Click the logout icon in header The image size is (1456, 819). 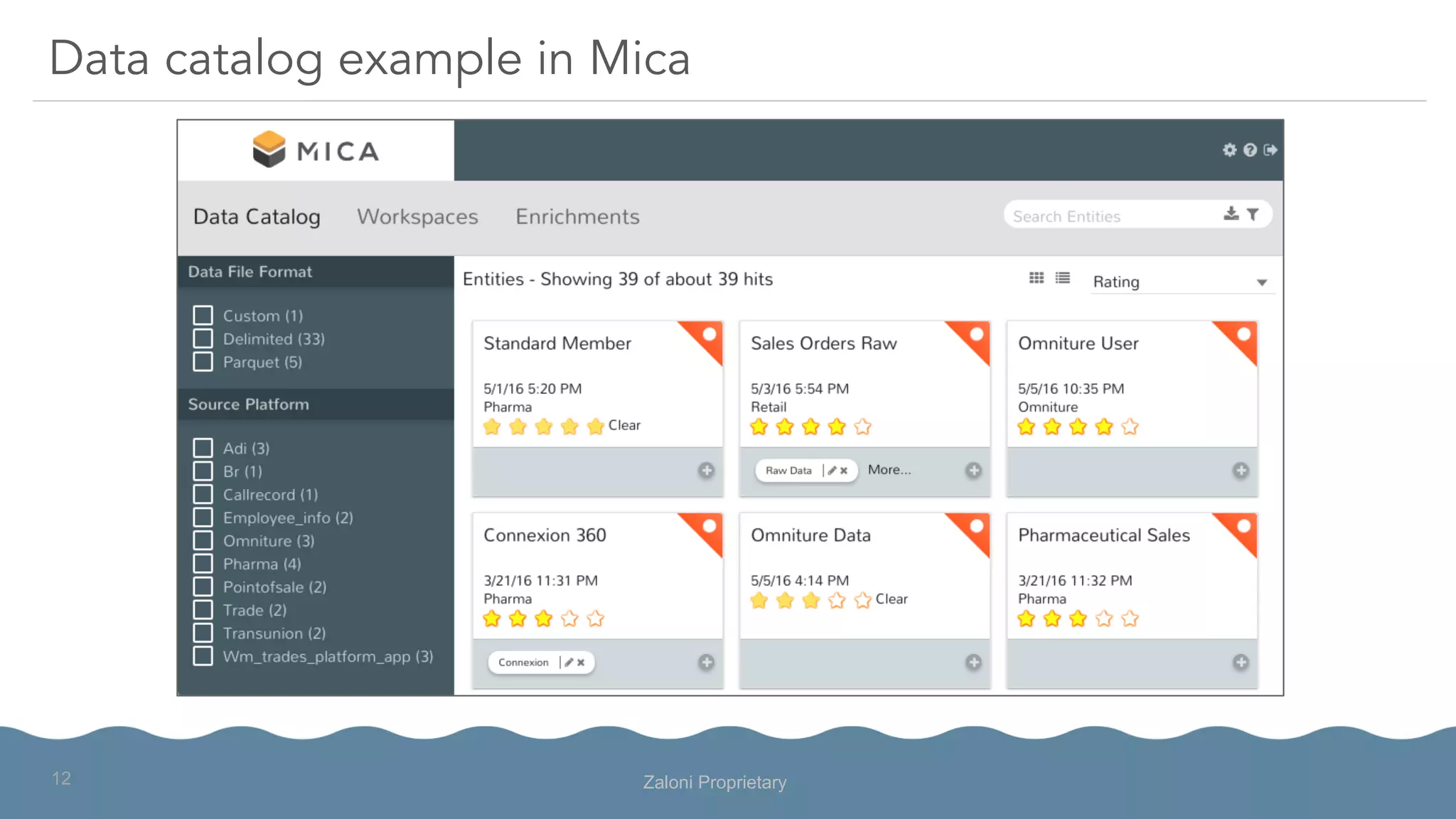(1270, 150)
